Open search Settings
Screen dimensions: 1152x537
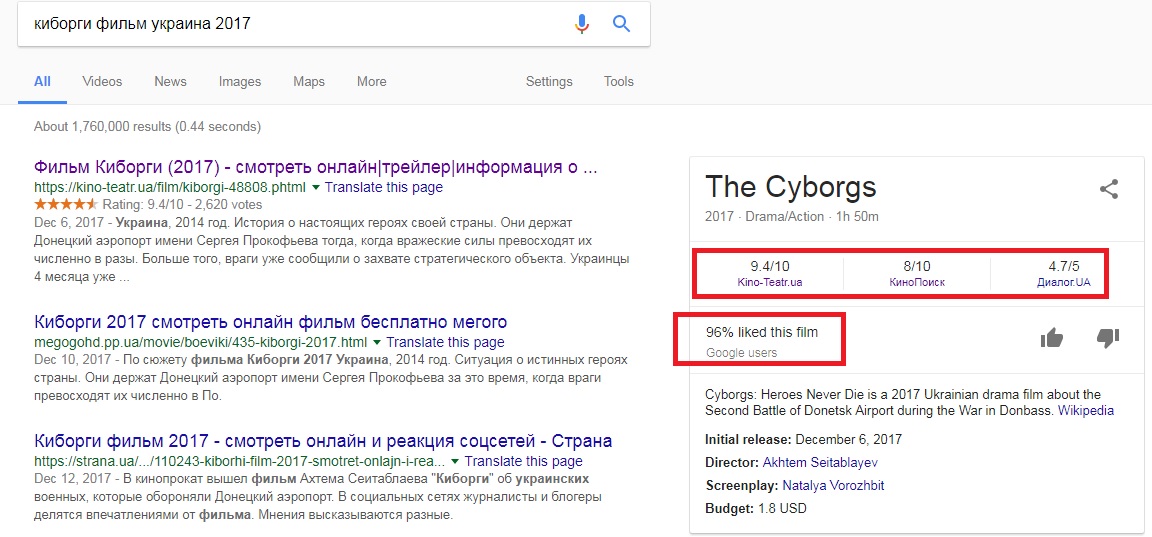[x=549, y=82]
